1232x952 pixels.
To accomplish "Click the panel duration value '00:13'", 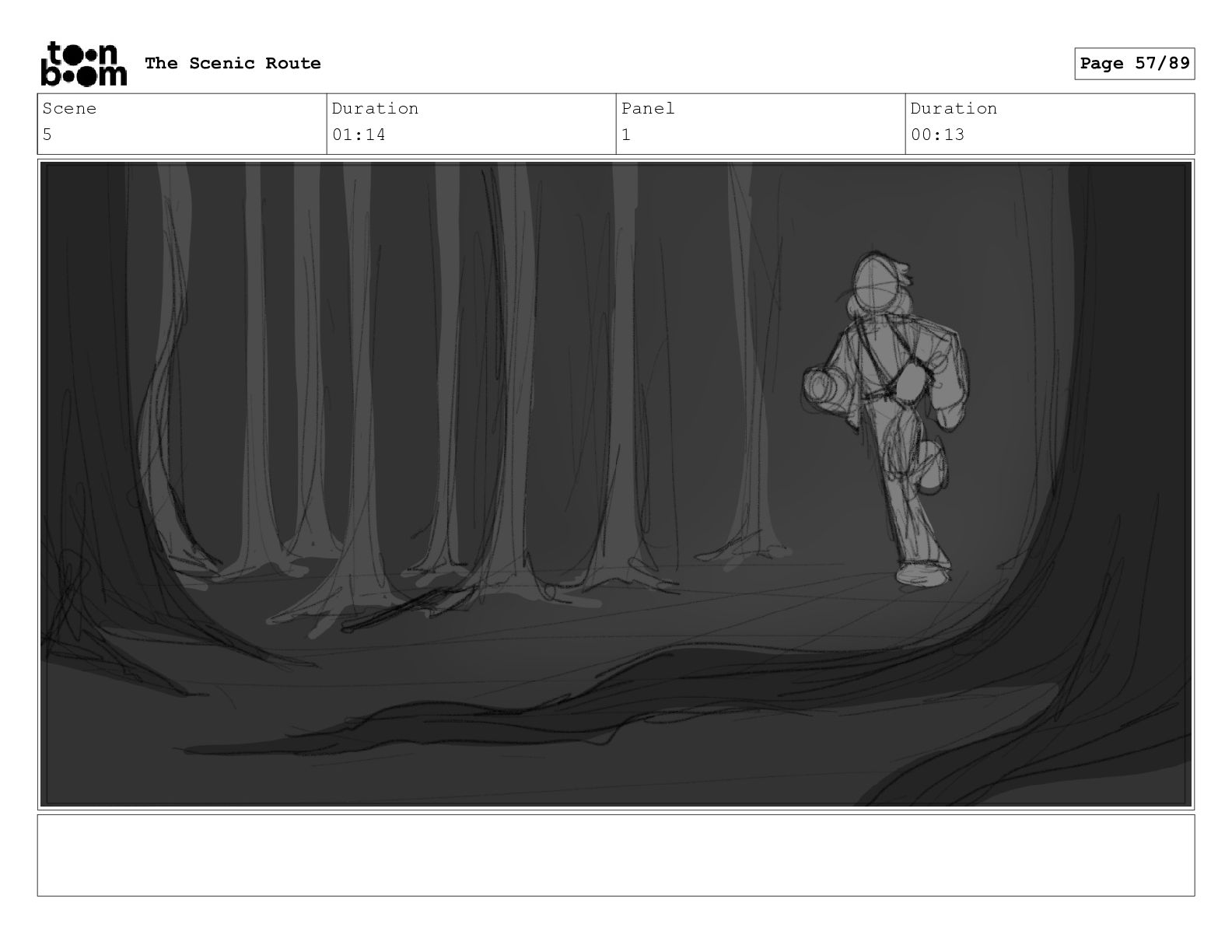I will [x=937, y=135].
